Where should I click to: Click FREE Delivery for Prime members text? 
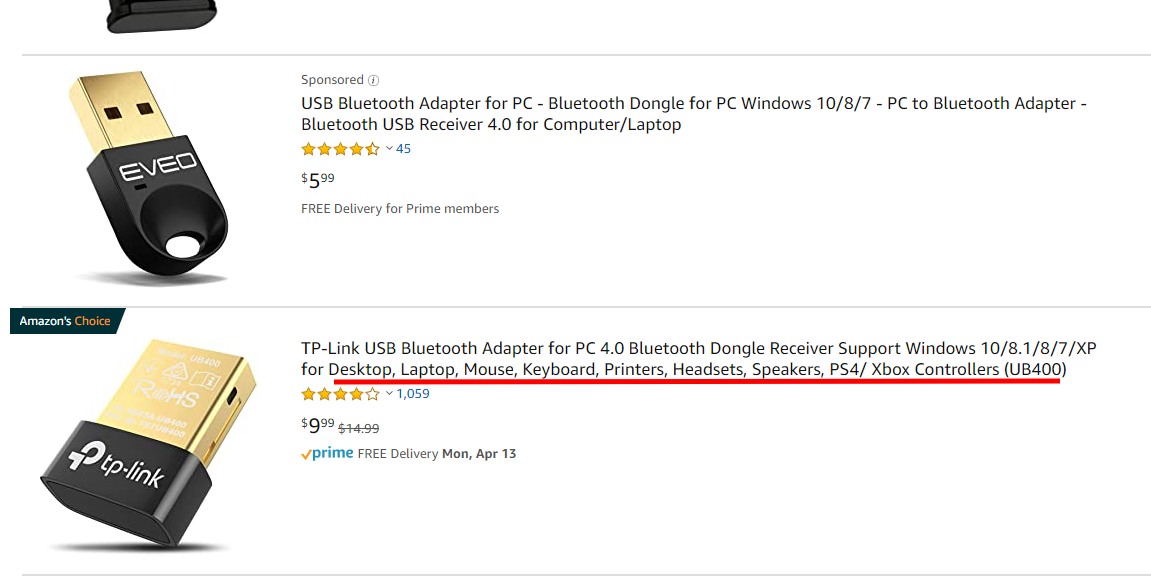[x=400, y=209]
